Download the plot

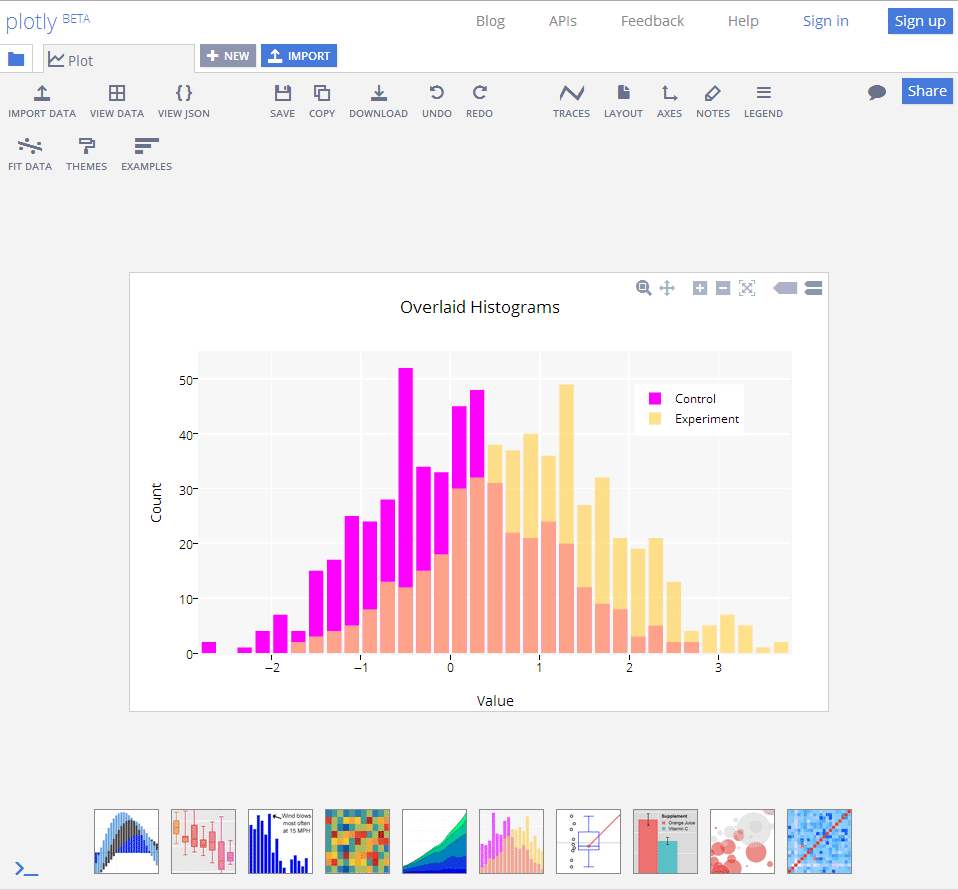click(x=378, y=100)
